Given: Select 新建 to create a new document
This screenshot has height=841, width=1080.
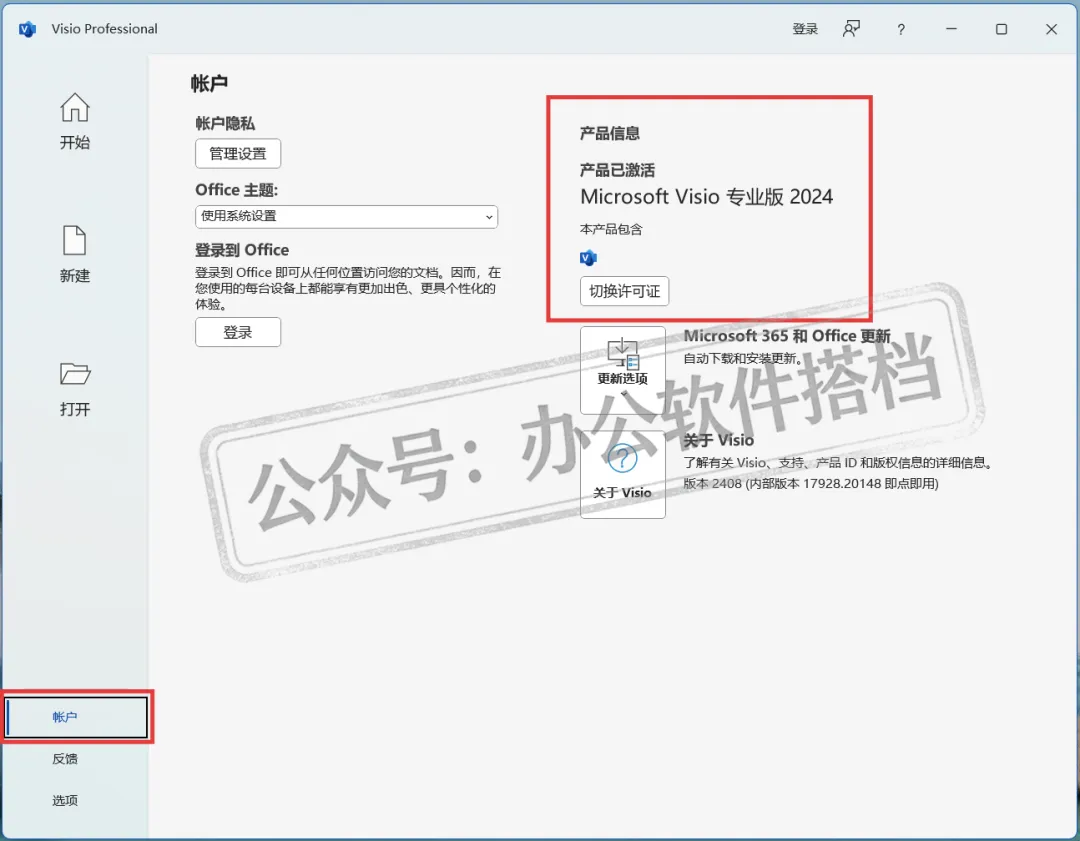Looking at the screenshot, I should 74,254.
